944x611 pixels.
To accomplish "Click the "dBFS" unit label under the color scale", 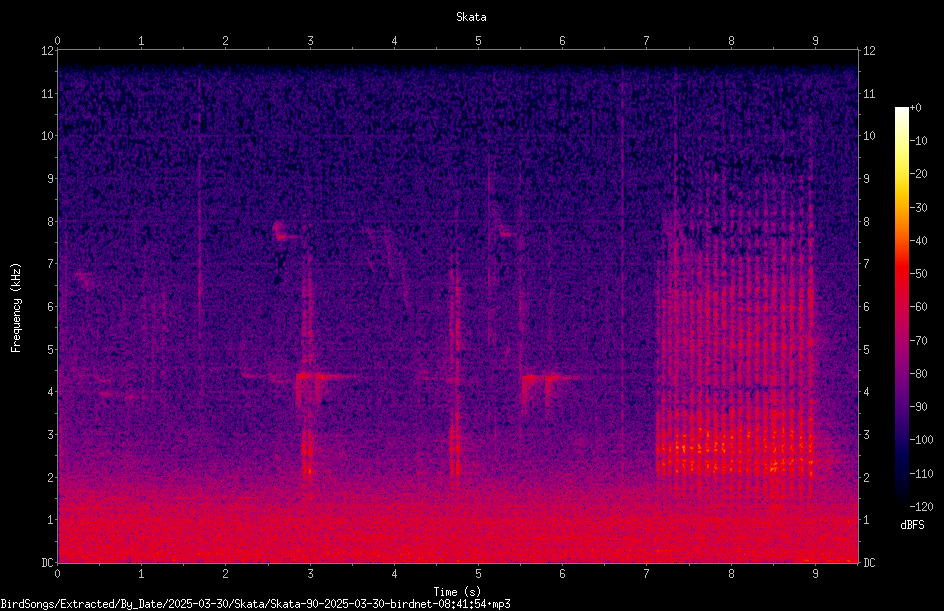I will pyautogui.click(x=912, y=525).
